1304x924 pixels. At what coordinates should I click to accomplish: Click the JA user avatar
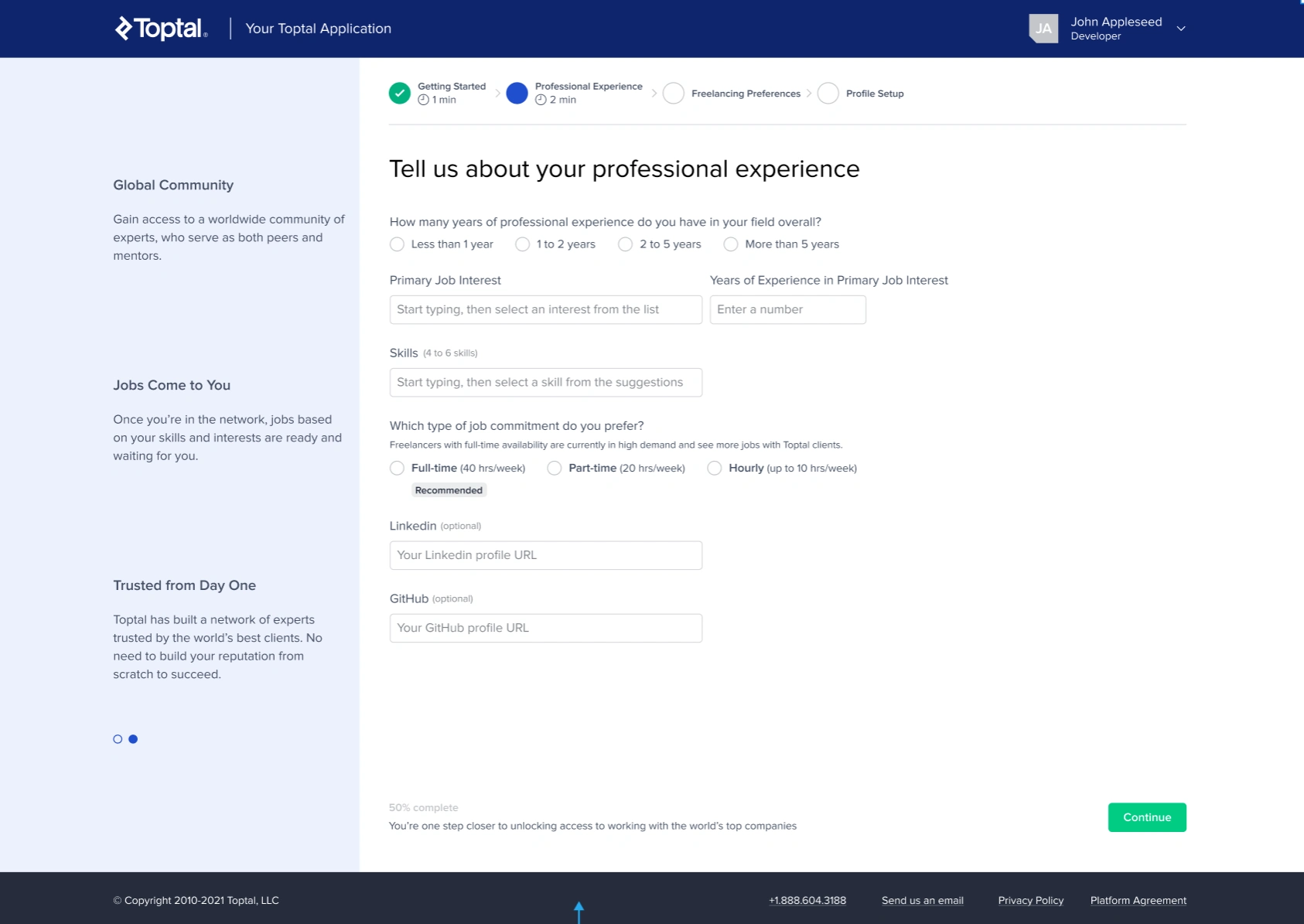1043,29
